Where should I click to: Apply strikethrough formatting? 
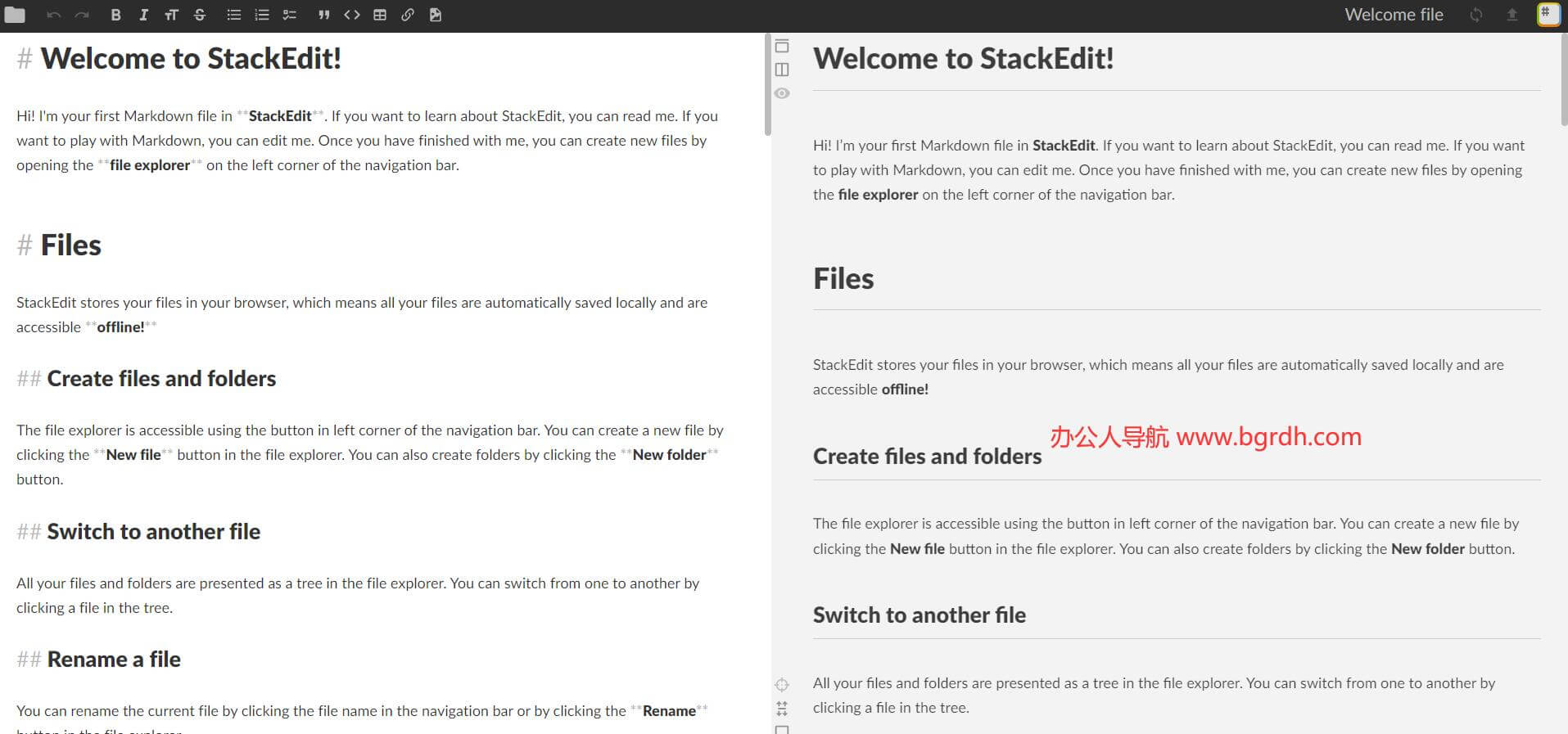tap(200, 15)
